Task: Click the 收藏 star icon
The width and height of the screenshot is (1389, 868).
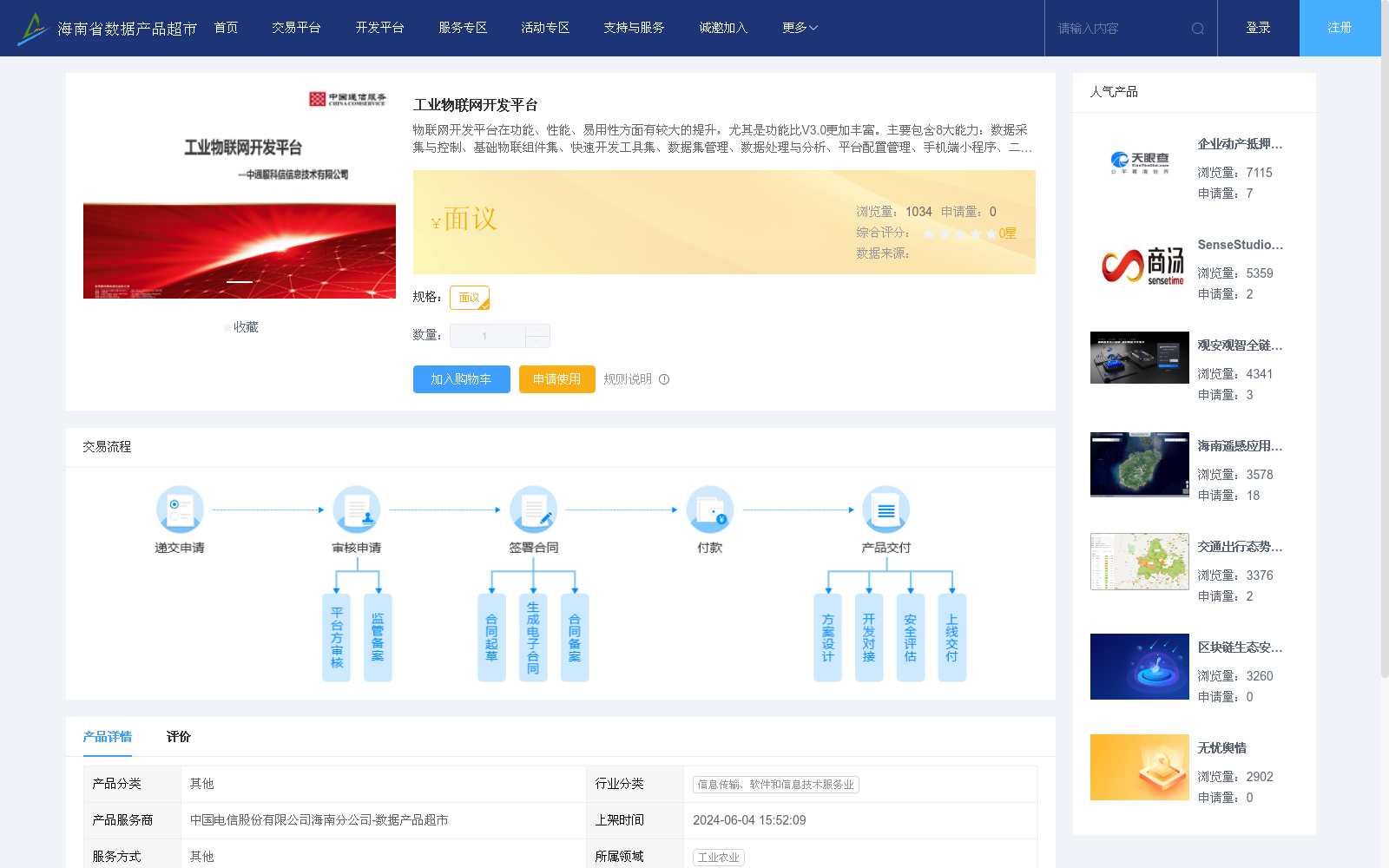Action: (227, 327)
